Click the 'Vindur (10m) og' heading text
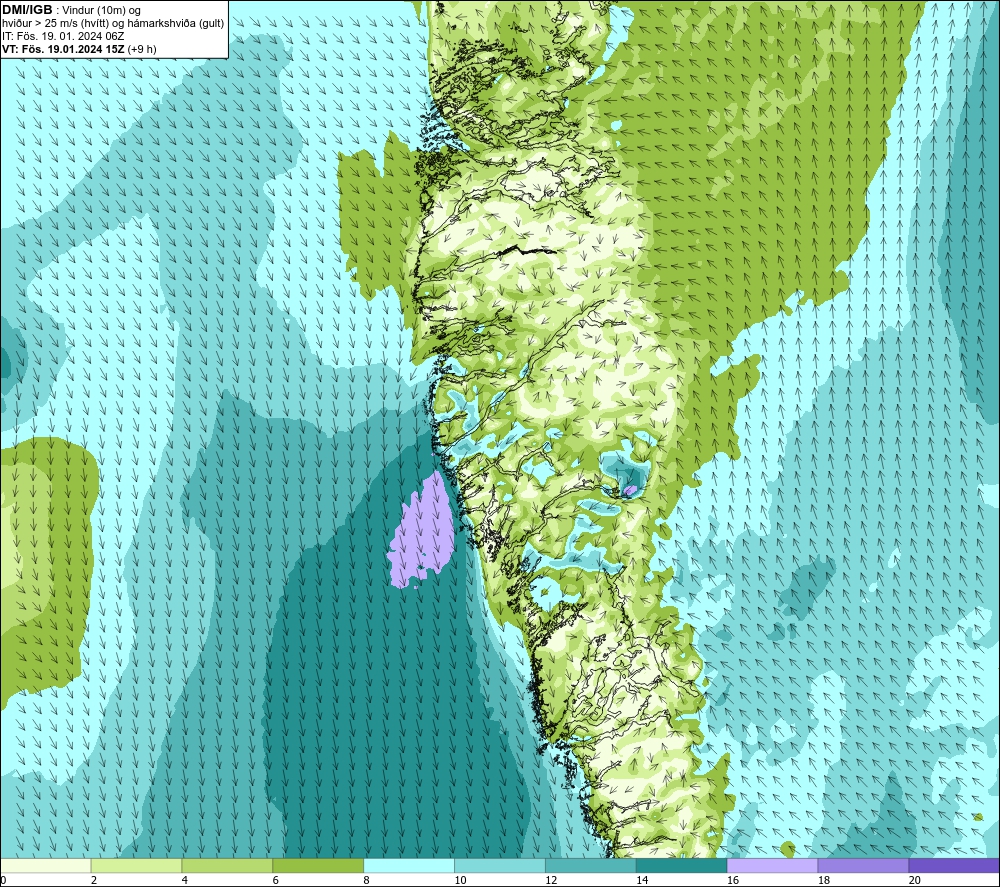 click(x=101, y=11)
